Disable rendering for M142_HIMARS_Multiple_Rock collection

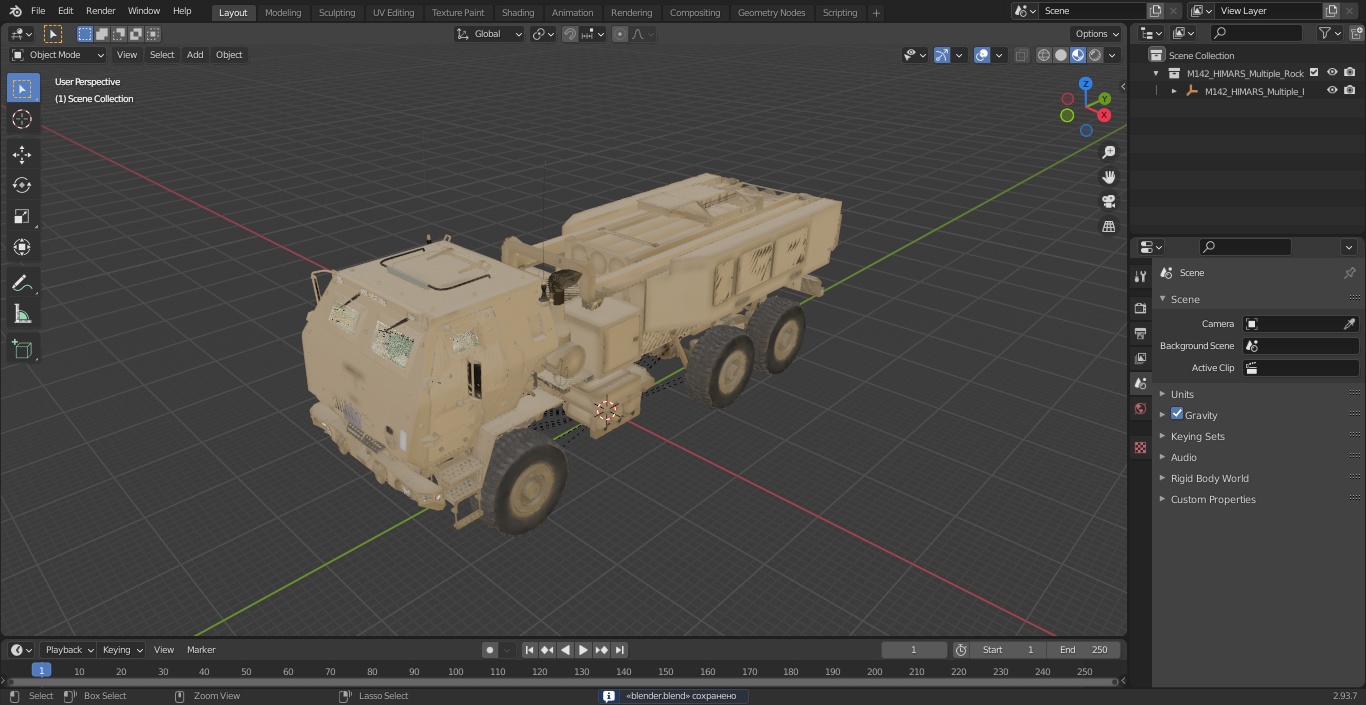pyautogui.click(x=1350, y=73)
